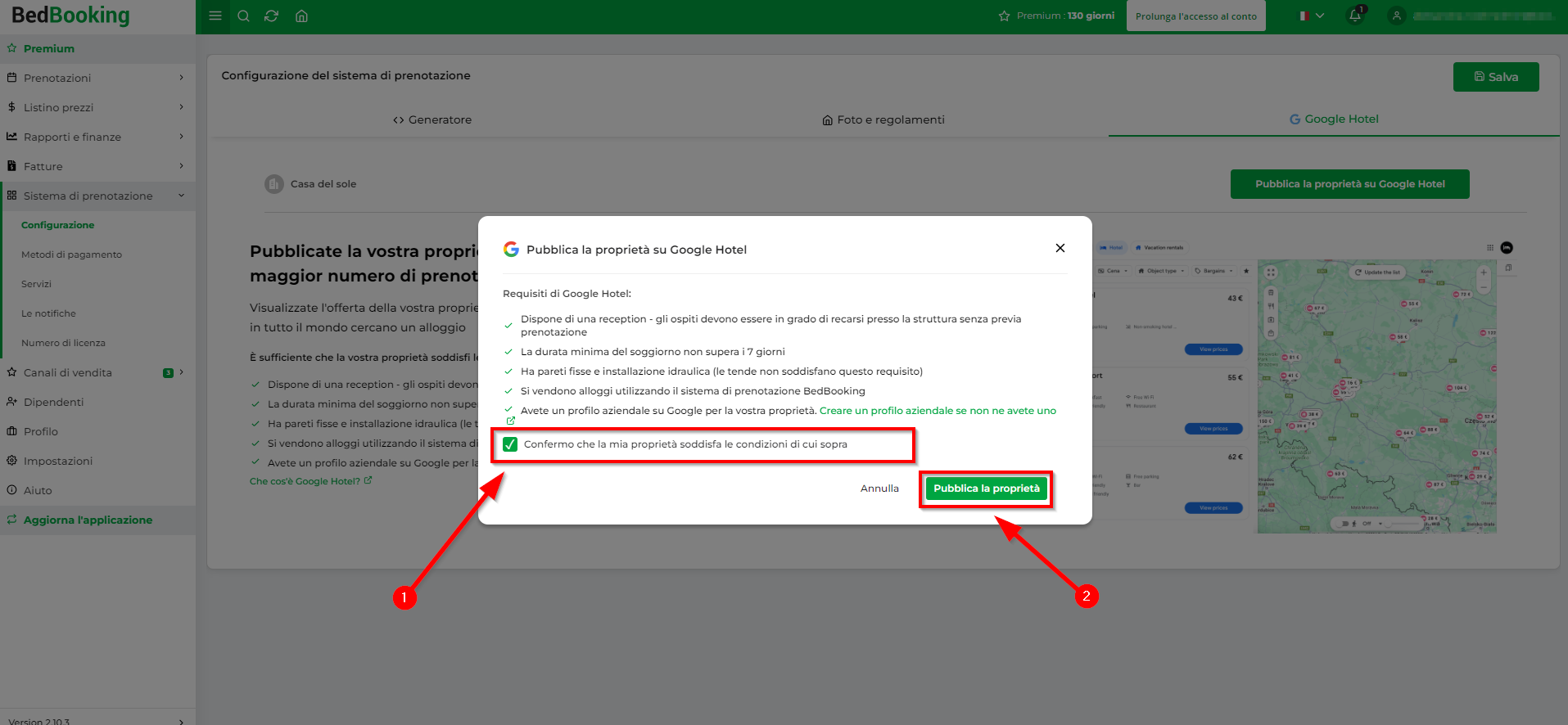Close the Google Hotel dialog with X
Screen dimensions: 1568x725
click(x=1060, y=248)
